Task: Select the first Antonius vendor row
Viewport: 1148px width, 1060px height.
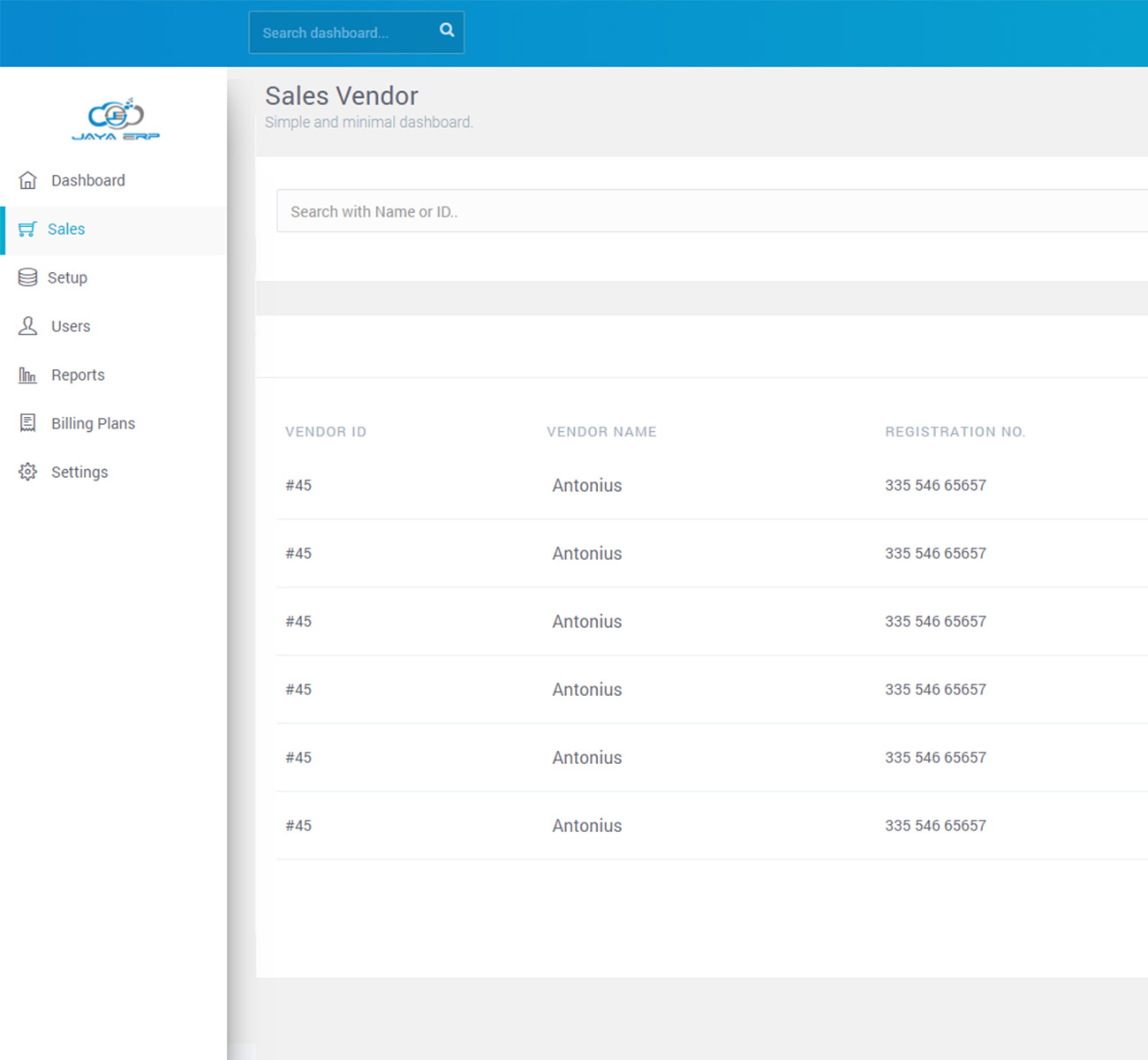Action: 586,486
